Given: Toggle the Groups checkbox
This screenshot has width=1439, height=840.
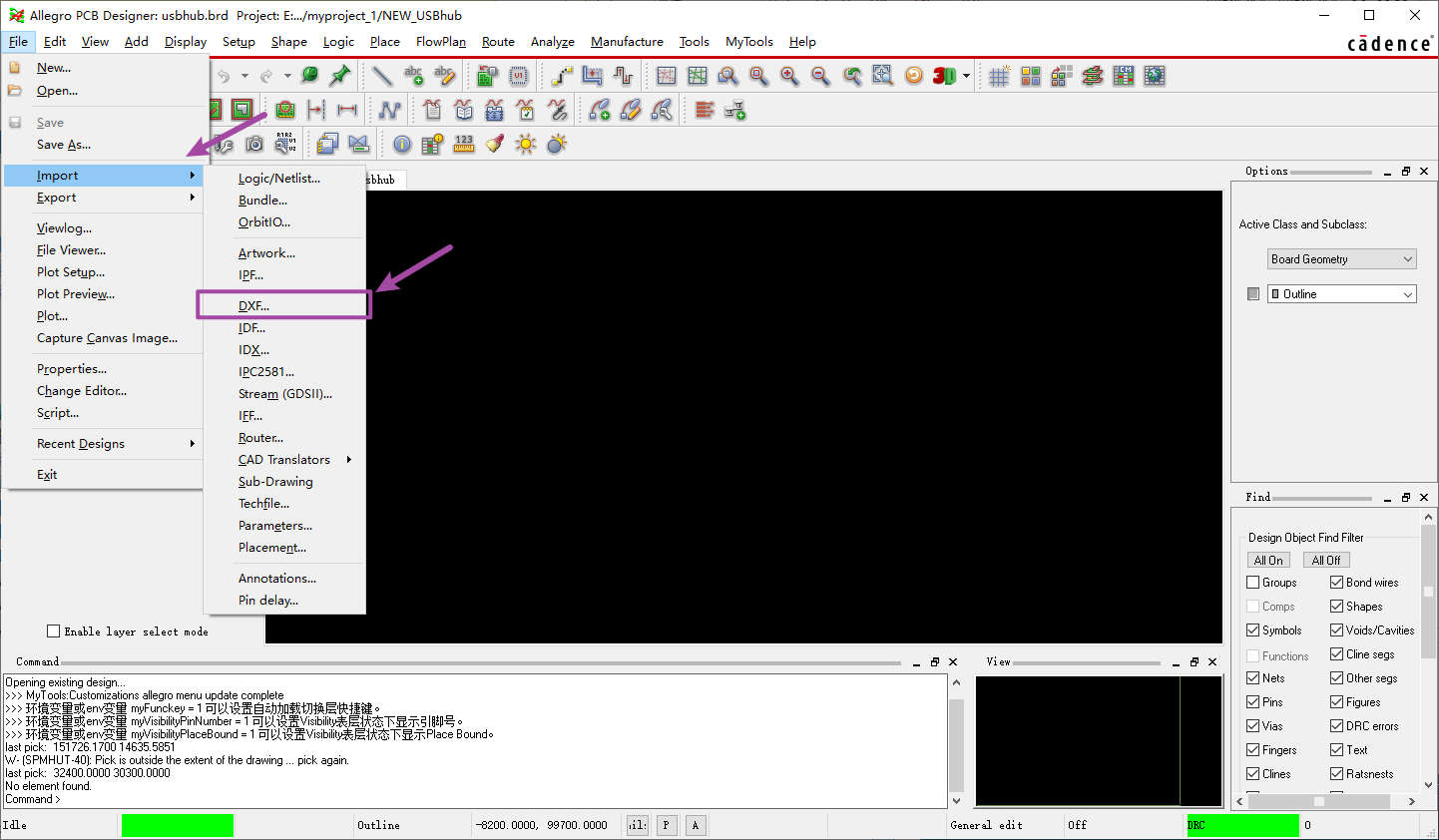Looking at the screenshot, I should (x=1253, y=583).
